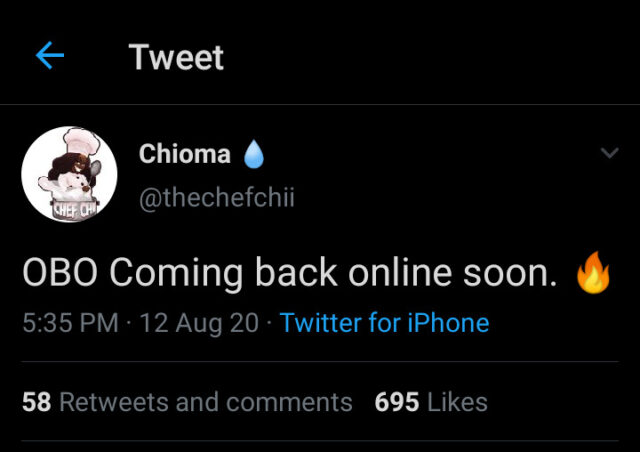Select the Chioma display name

(184, 154)
